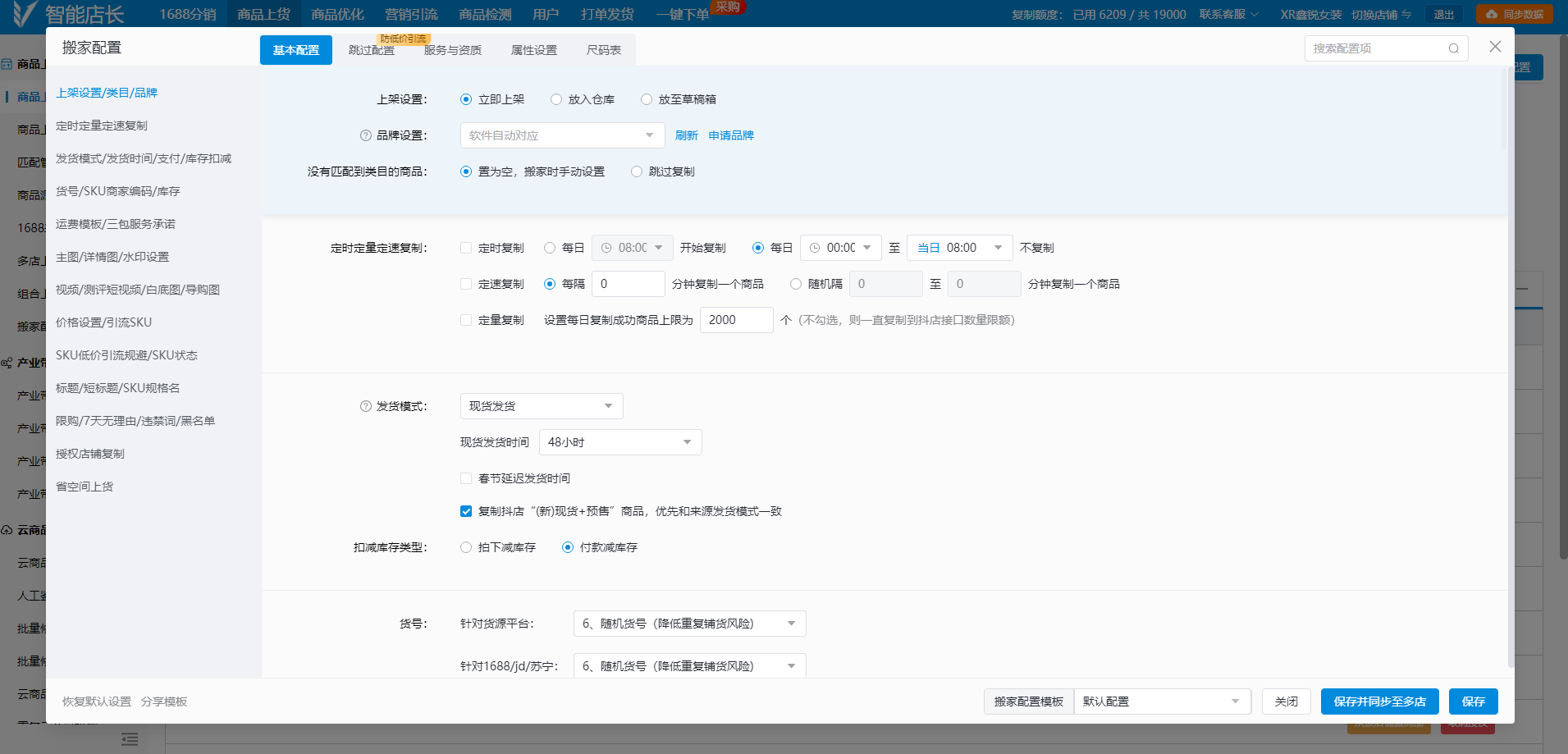Screen dimensions: 1568x754
Task: Enable the 定时复制 checkbox
Action: [x=466, y=248]
